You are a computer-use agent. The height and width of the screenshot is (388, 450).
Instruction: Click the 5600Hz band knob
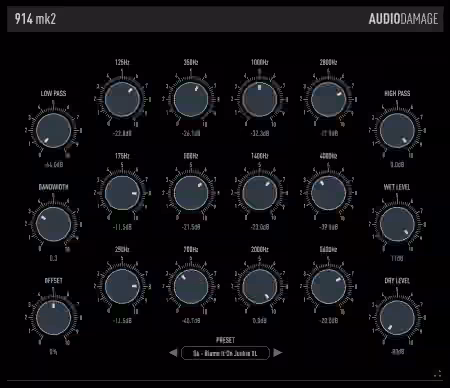point(328,287)
